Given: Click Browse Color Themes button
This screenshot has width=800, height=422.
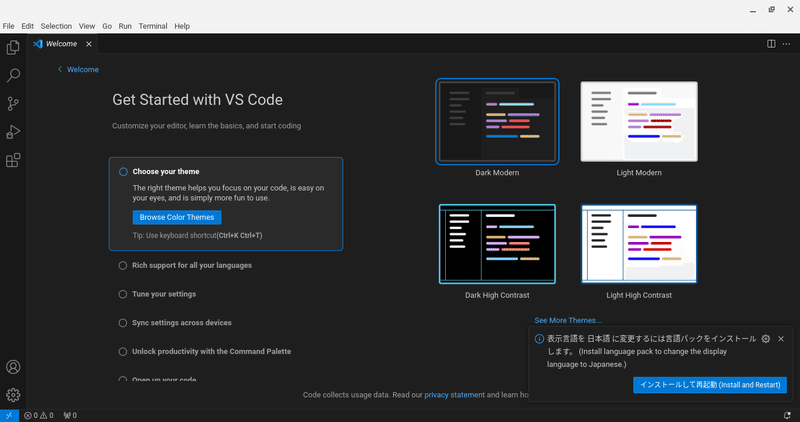Looking at the screenshot, I should [x=177, y=217].
